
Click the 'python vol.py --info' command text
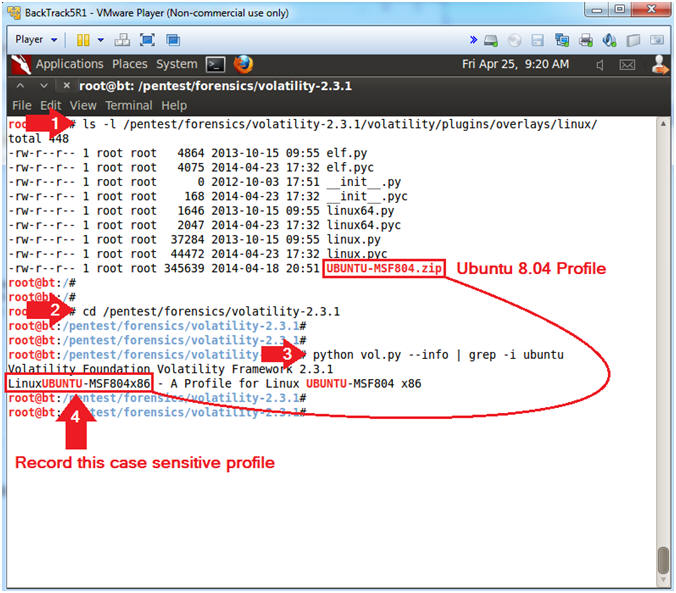[381, 355]
